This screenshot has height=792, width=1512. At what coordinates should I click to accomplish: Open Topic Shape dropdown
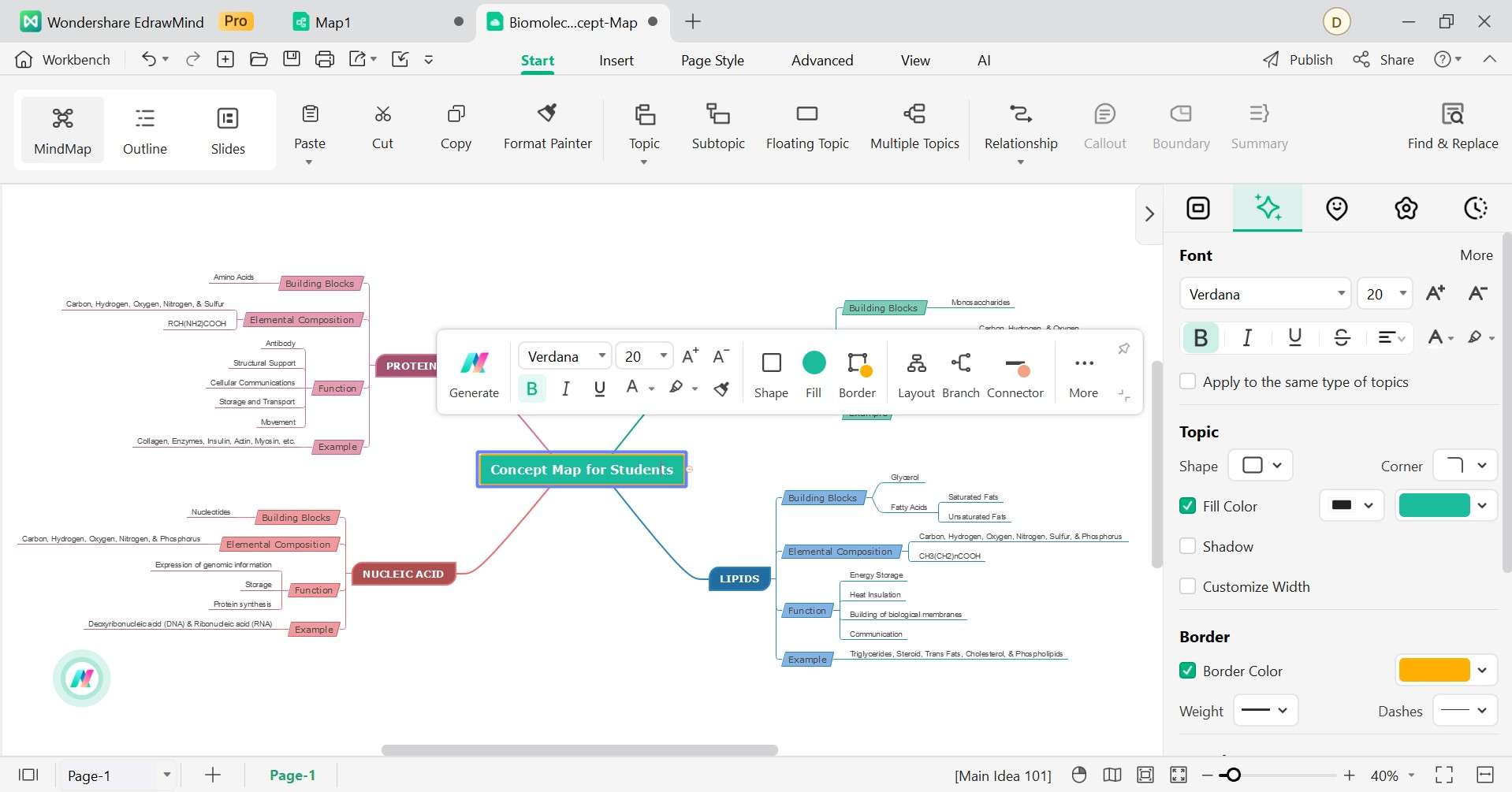point(1261,465)
